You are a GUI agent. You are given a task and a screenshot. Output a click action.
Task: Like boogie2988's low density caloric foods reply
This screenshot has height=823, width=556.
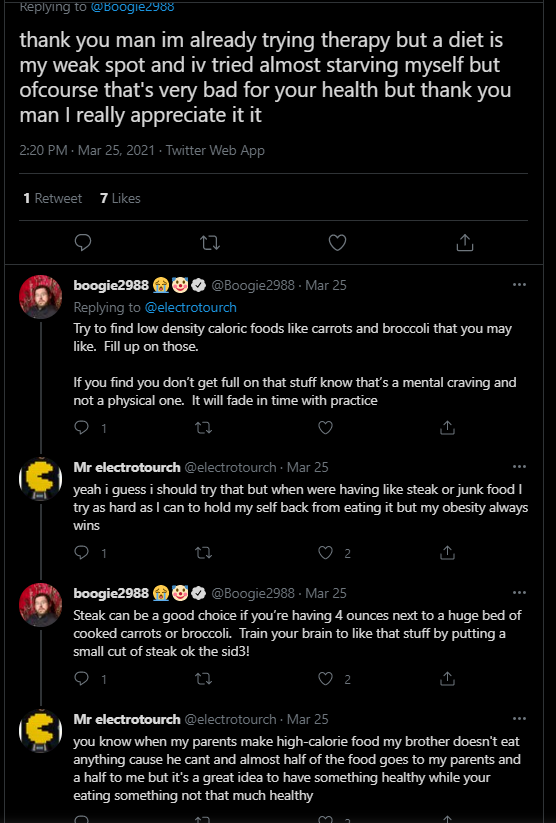pos(326,428)
